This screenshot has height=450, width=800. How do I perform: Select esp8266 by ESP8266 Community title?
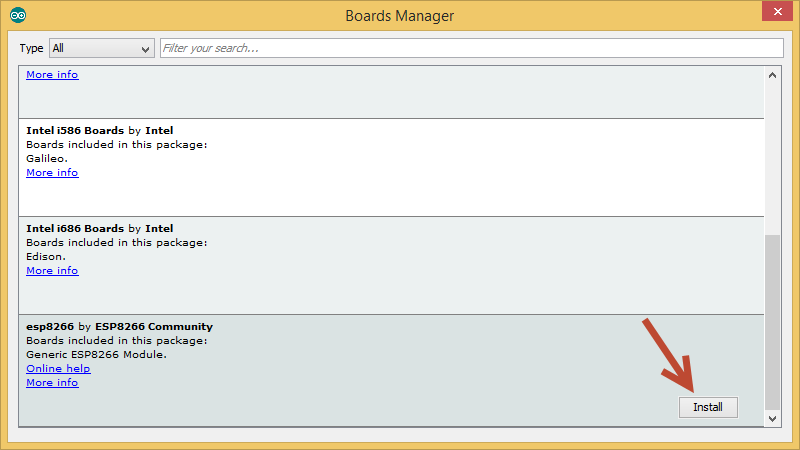[x=119, y=327]
